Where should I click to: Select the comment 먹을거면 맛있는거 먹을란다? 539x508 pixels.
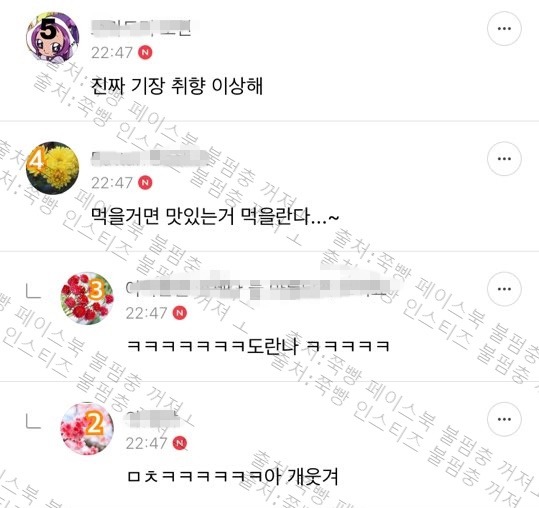point(215,216)
